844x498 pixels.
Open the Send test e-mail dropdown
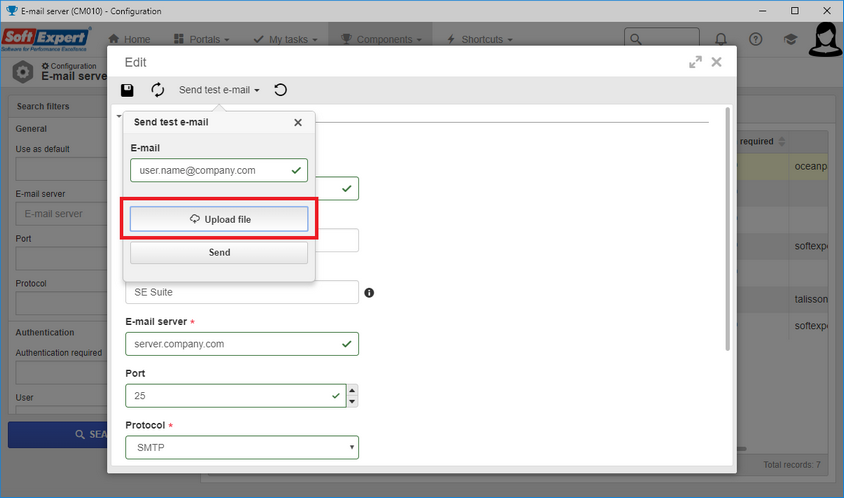tap(219, 90)
